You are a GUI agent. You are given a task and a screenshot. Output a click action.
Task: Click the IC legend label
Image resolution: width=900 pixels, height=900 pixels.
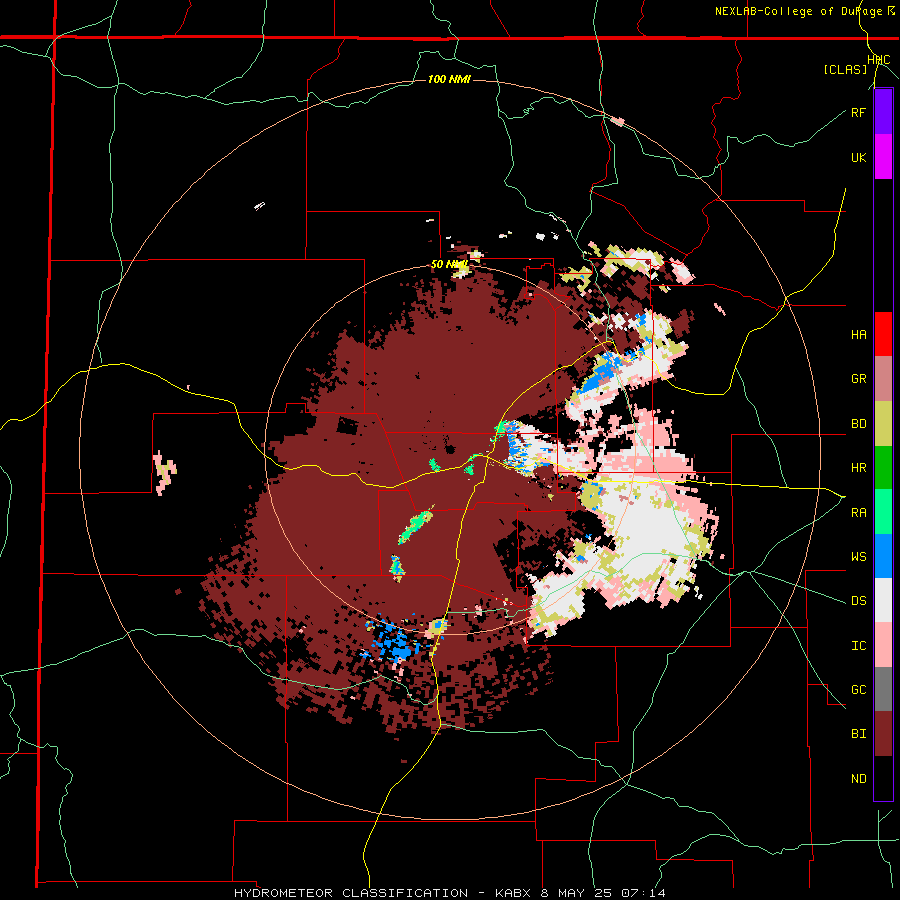858,646
